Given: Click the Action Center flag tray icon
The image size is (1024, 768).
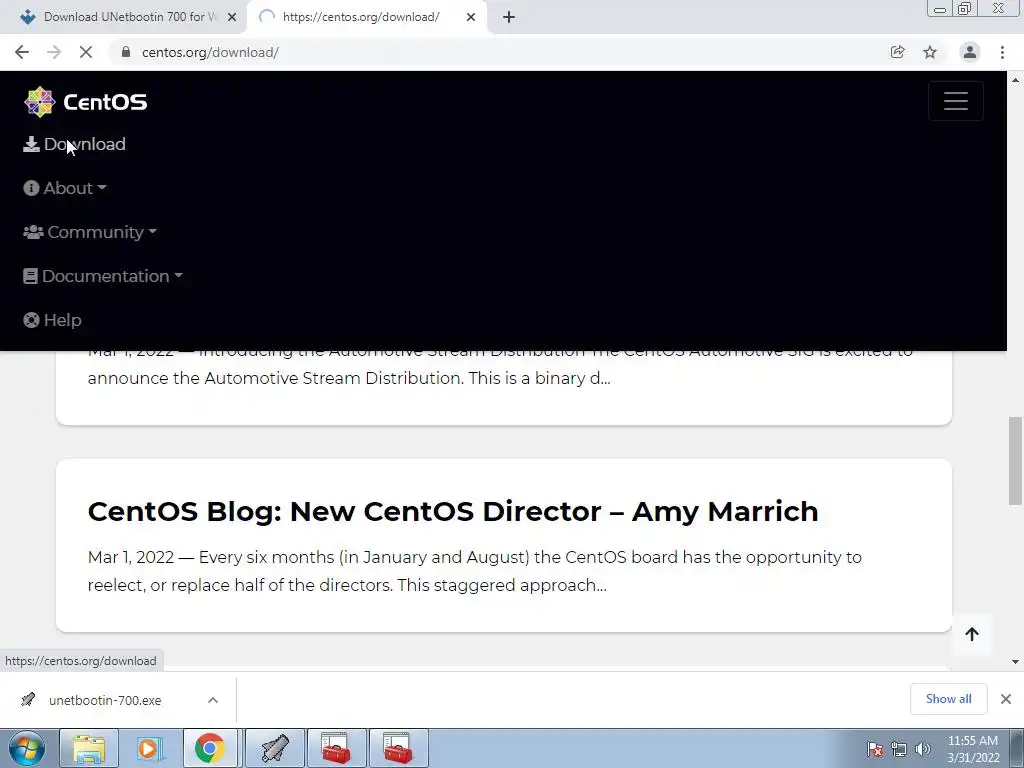Looking at the screenshot, I should pos(875,749).
